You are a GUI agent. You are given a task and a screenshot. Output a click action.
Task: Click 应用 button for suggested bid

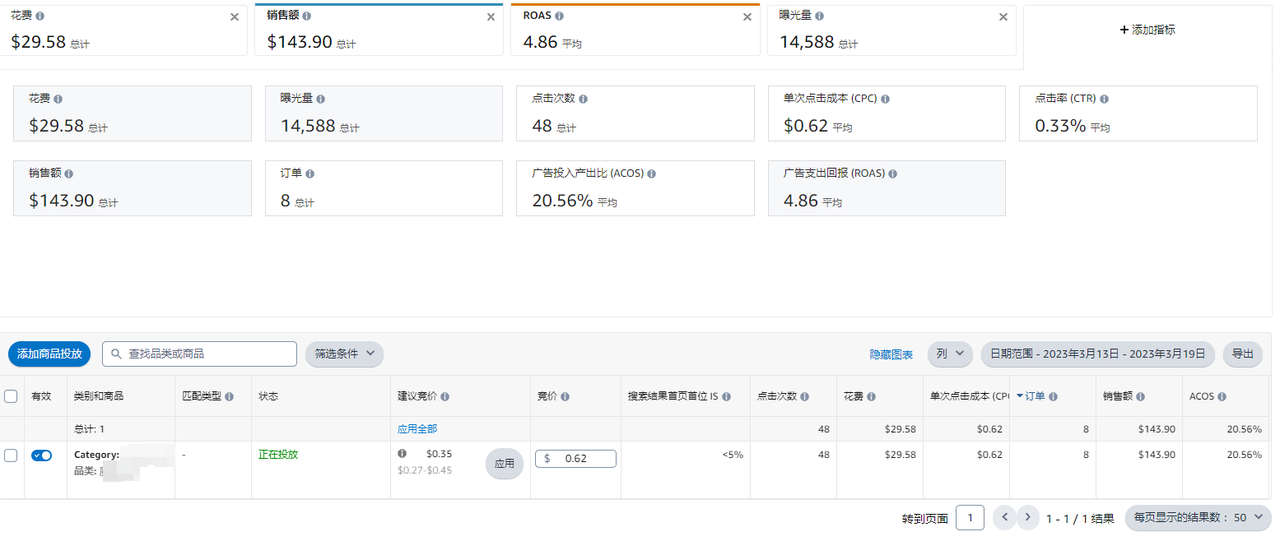(505, 463)
